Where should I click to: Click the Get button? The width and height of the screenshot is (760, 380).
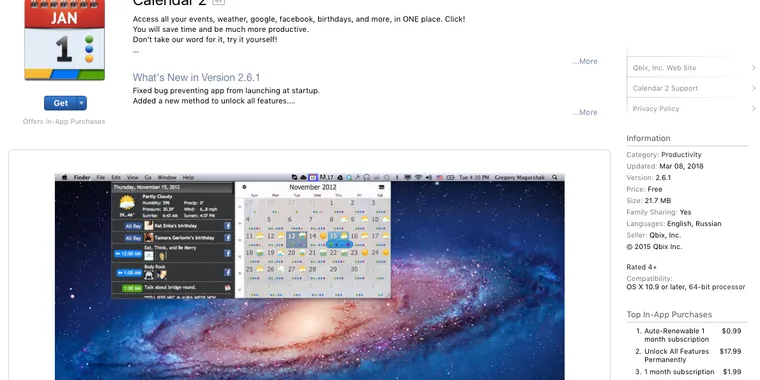pyautogui.click(x=61, y=103)
